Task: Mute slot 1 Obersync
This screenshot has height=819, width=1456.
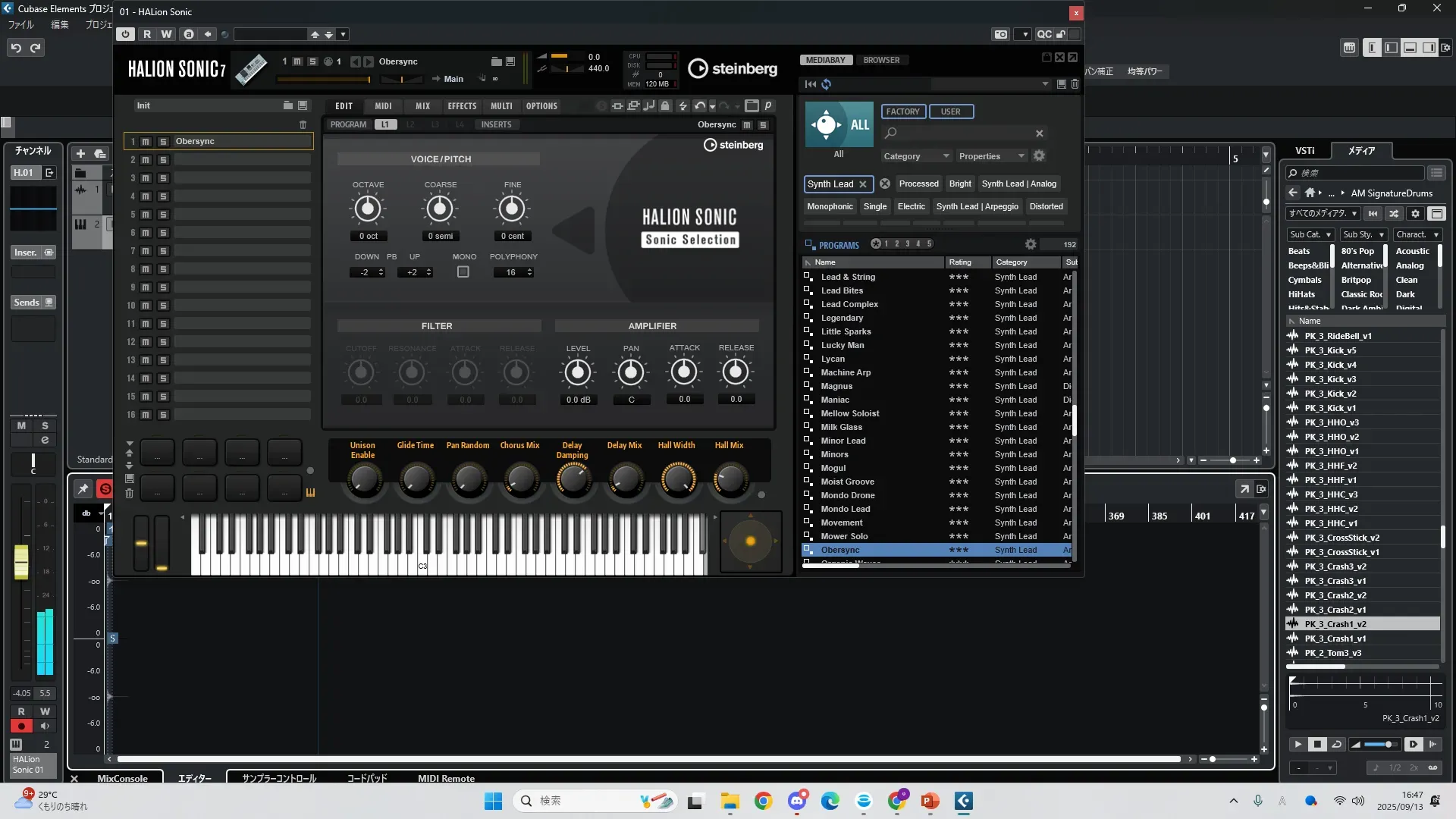Action: click(x=146, y=142)
